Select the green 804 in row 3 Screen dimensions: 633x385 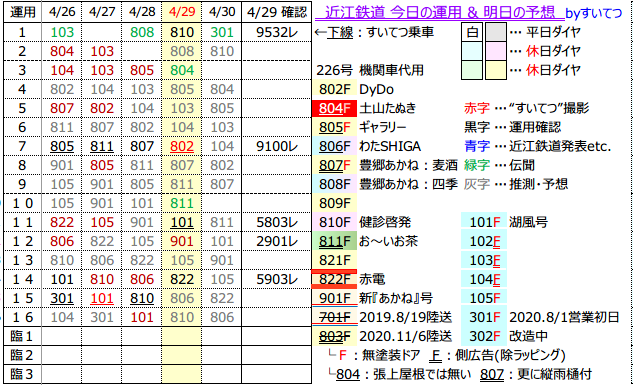pyautogui.click(x=182, y=70)
